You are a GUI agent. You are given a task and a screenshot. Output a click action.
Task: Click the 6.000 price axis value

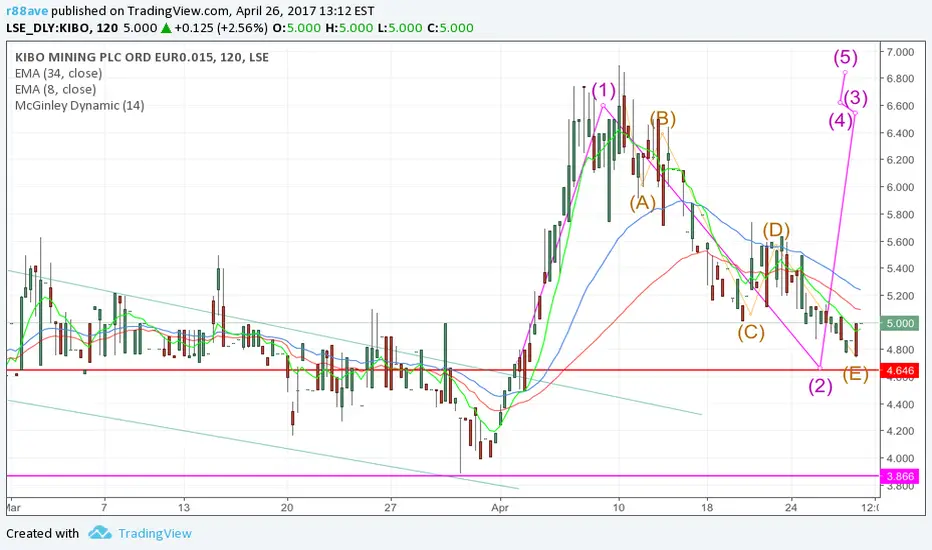(x=900, y=187)
